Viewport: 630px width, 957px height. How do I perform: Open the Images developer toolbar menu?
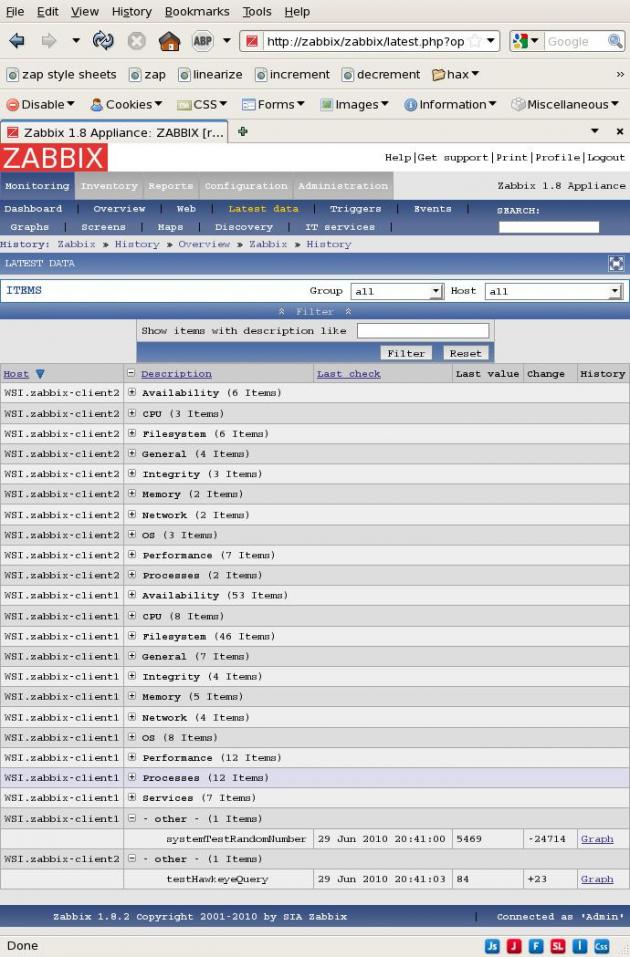point(354,104)
